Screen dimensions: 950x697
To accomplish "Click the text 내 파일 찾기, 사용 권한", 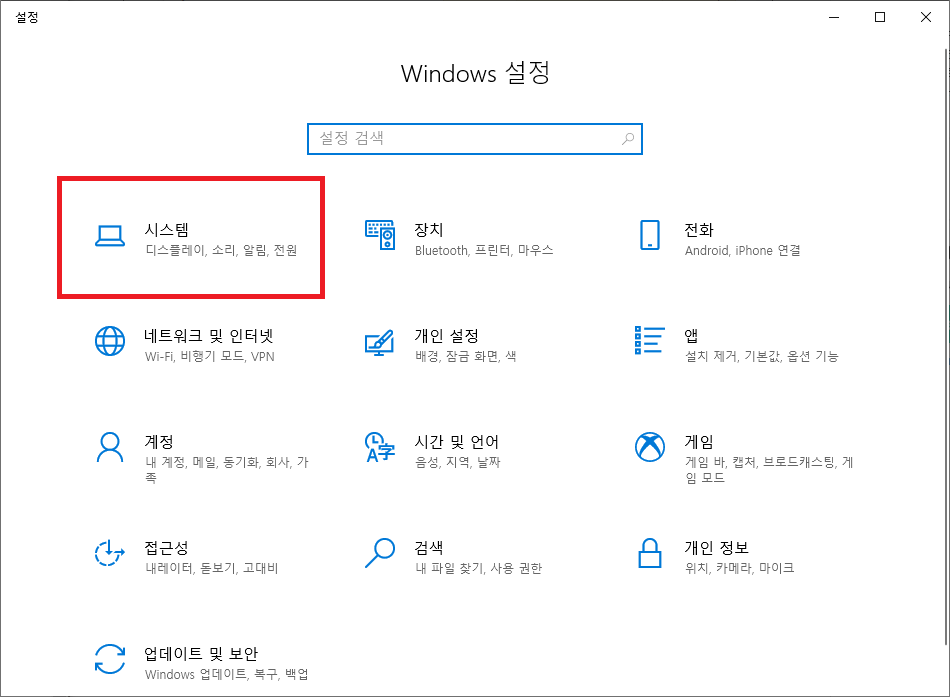I will pyautogui.click(x=479, y=568).
